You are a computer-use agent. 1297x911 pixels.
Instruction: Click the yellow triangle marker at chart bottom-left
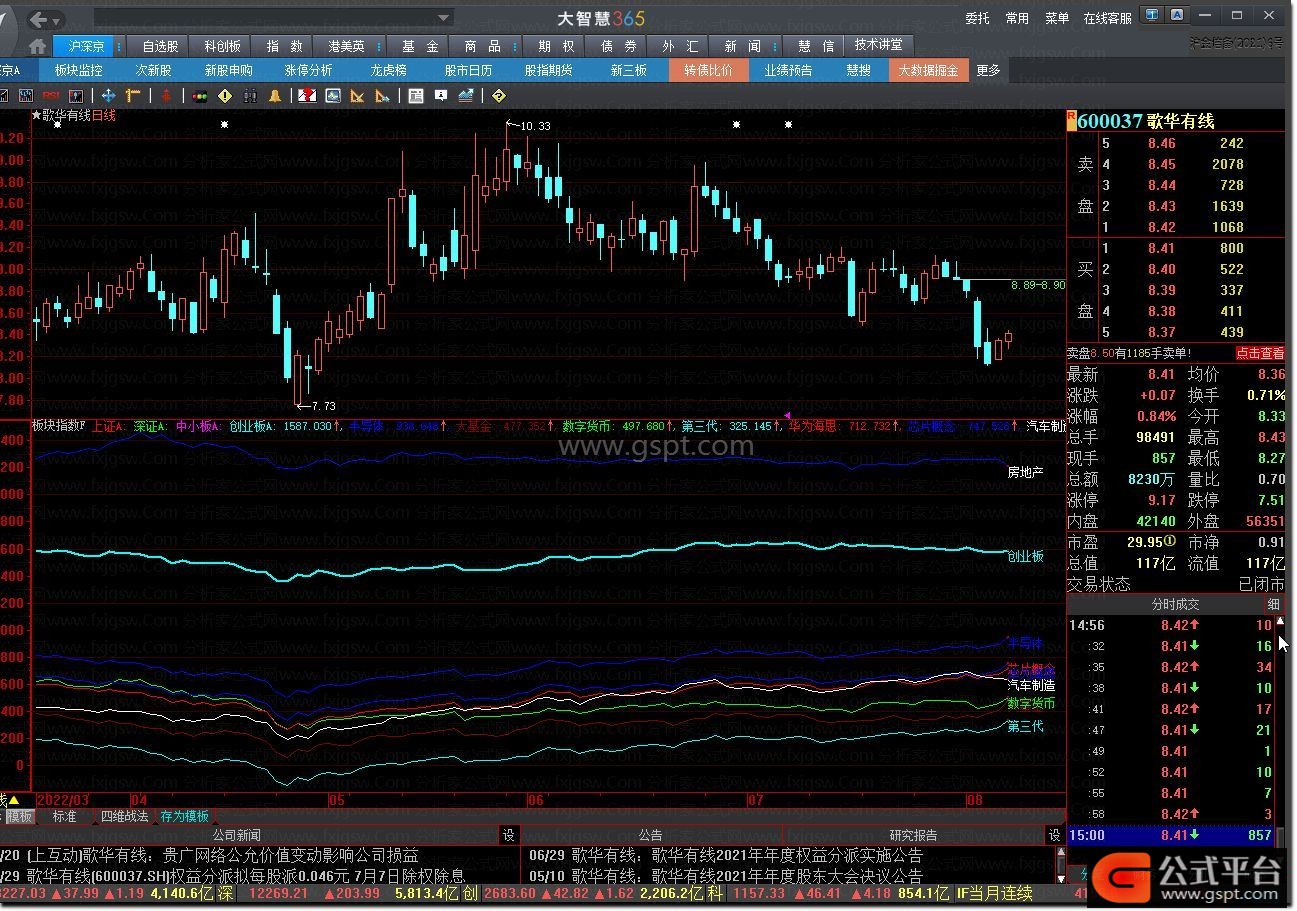pos(13,800)
